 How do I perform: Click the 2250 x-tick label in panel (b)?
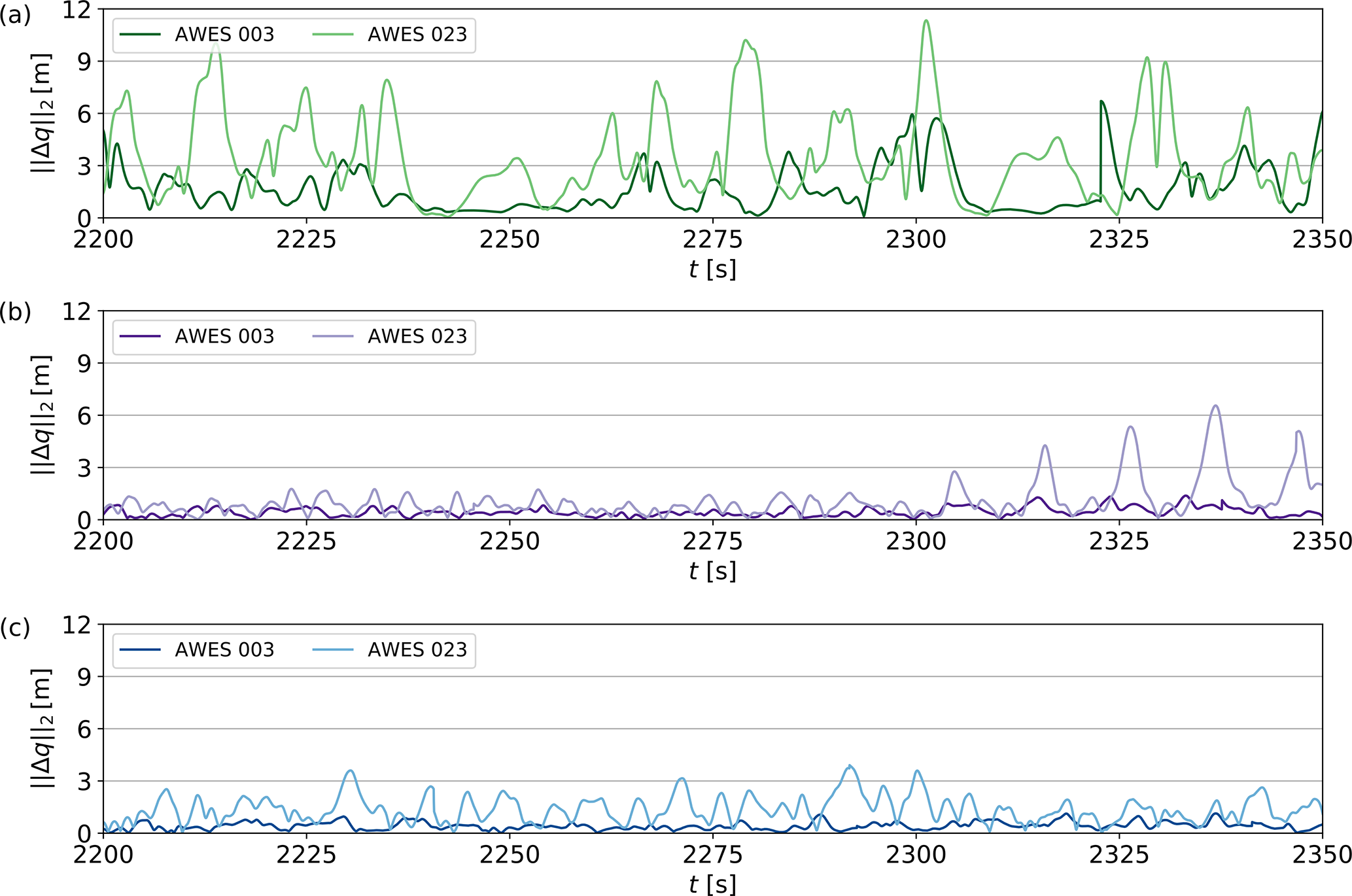tap(510, 542)
